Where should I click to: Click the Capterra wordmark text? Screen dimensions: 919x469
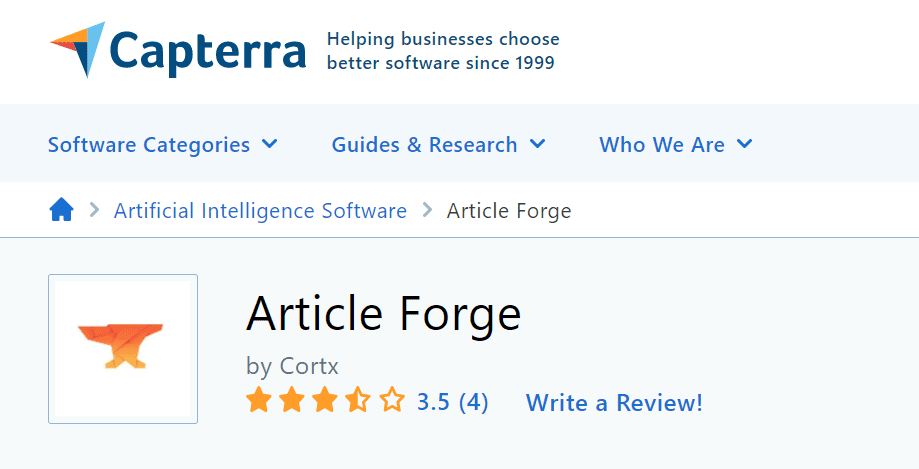tap(207, 51)
